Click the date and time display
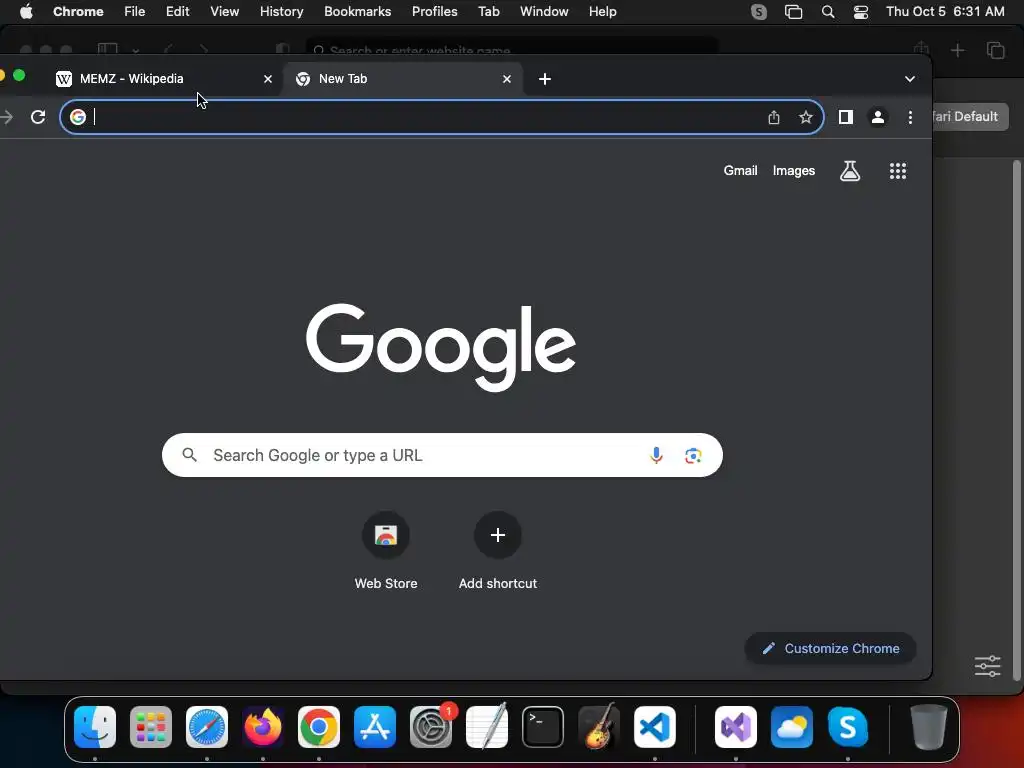This screenshot has height=768, width=1024. pyautogui.click(x=945, y=12)
